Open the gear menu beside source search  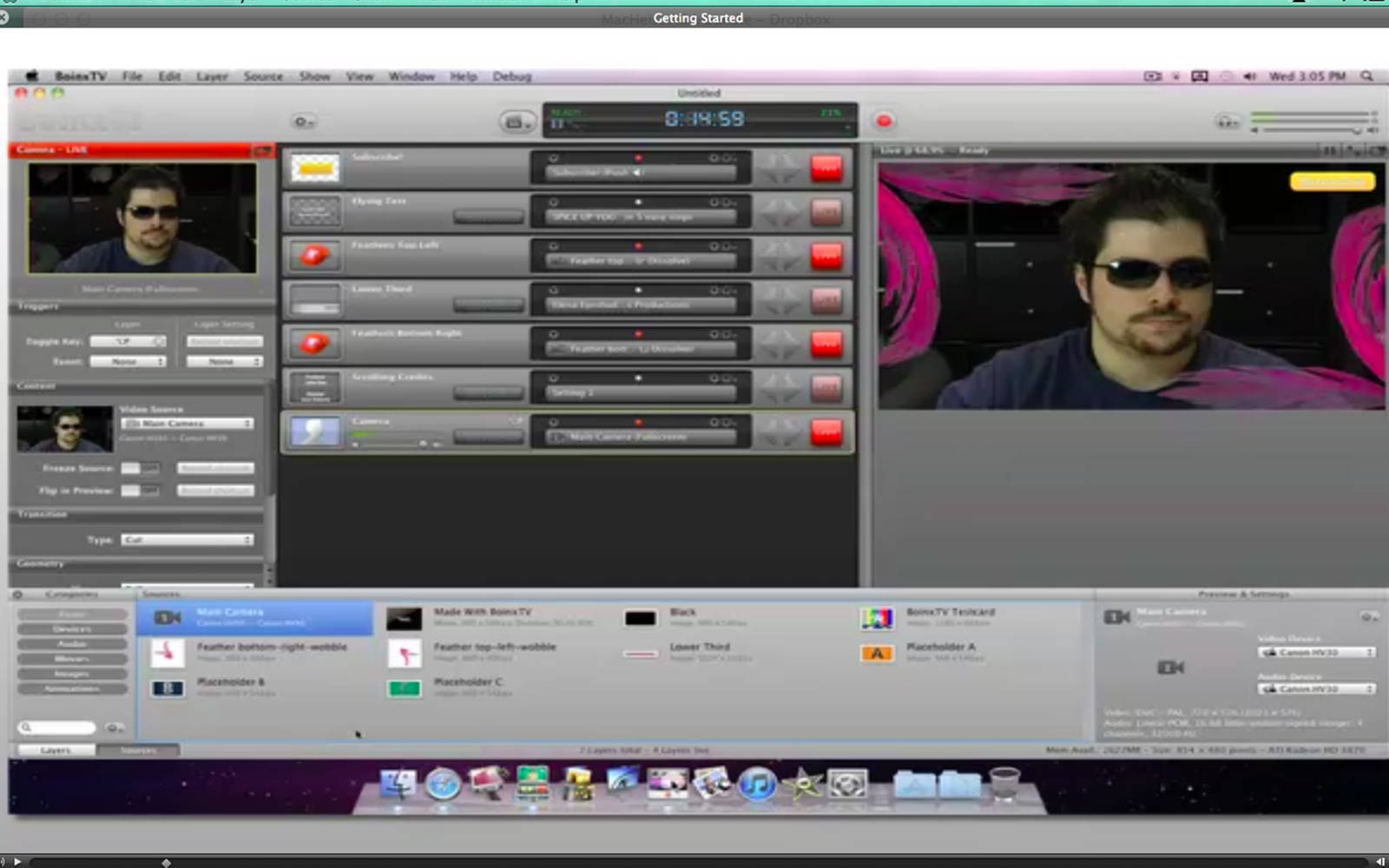114,727
